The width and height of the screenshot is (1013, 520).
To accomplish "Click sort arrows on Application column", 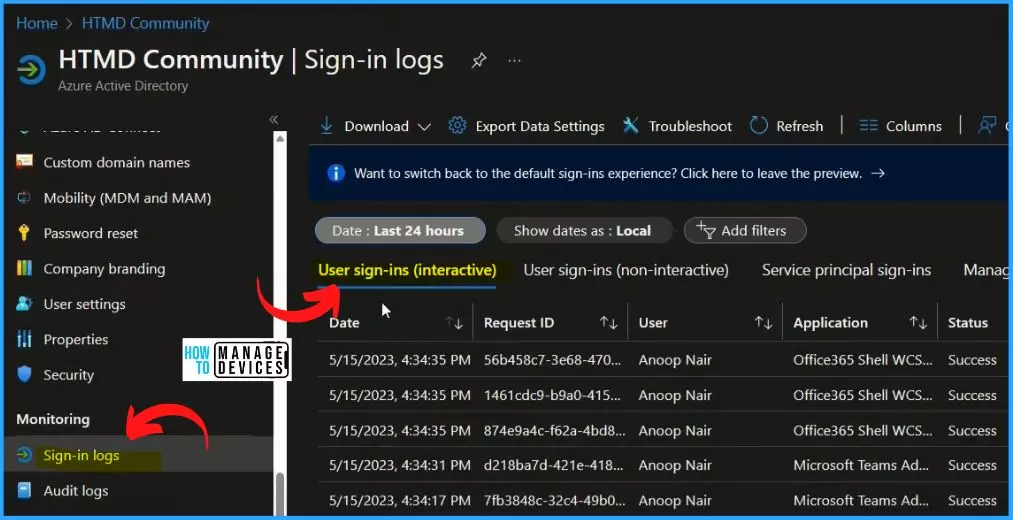I will click(918, 323).
